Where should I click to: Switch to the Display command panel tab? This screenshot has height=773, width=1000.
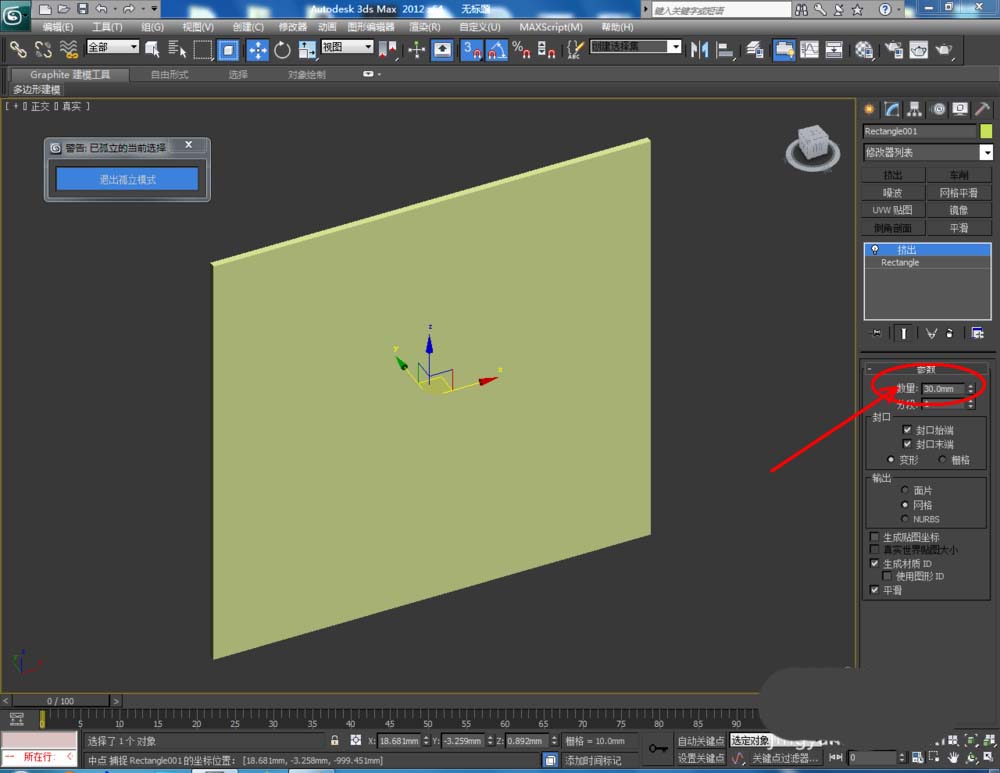pos(960,109)
